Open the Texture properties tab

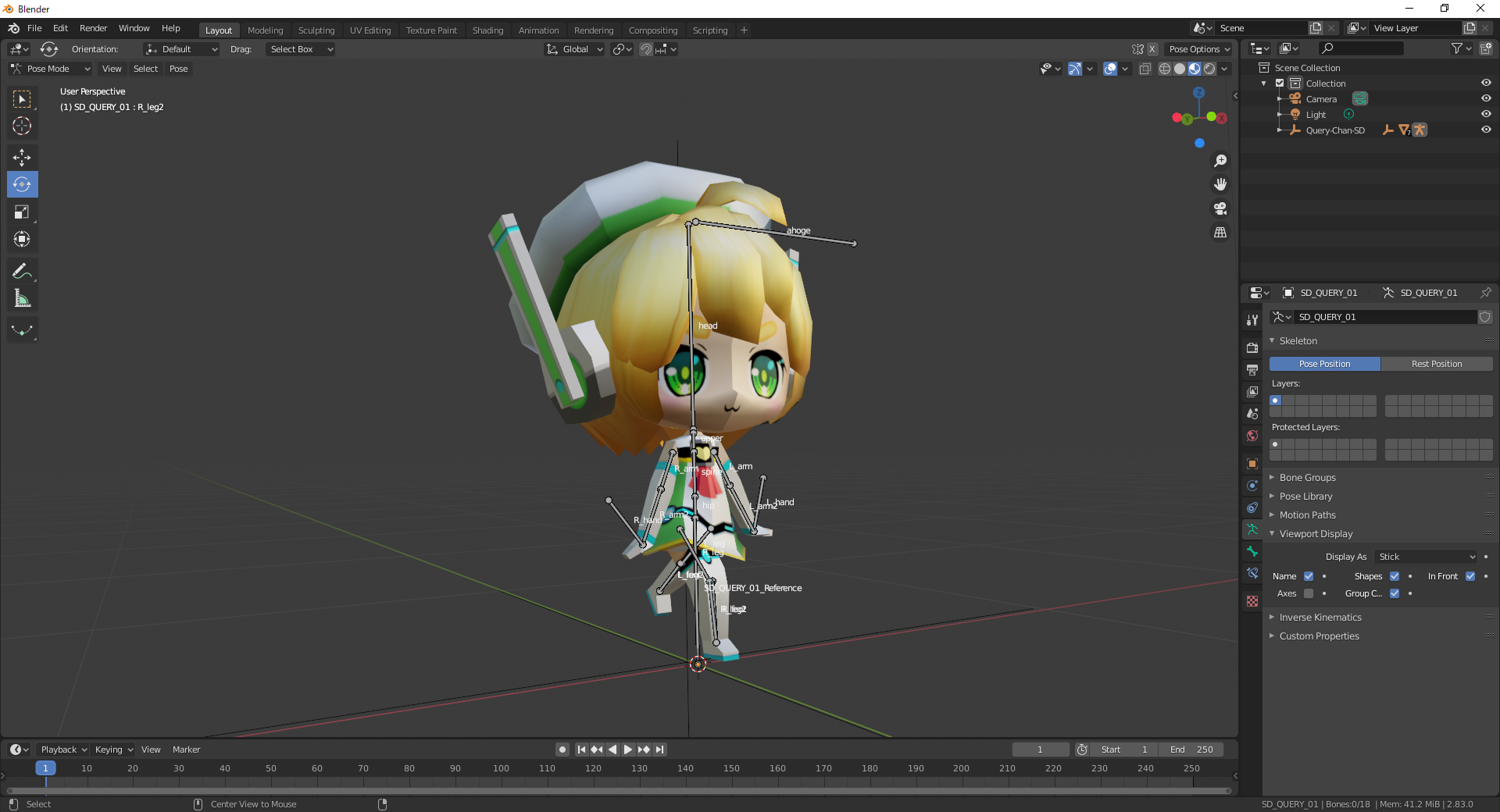pos(1252,601)
